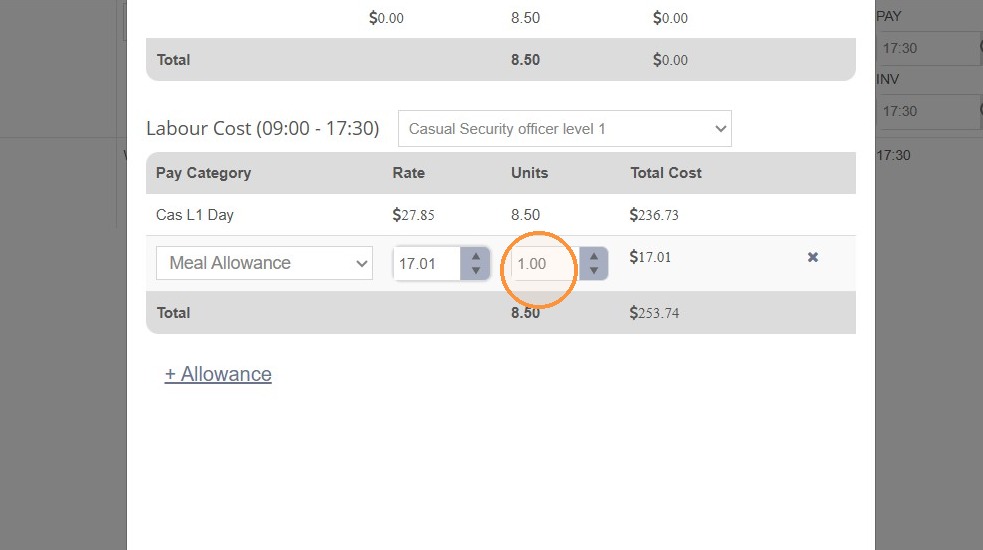Screen dimensions: 983x550
Task: Remove the Meal Allowance row
Action: click(x=812, y=257)
